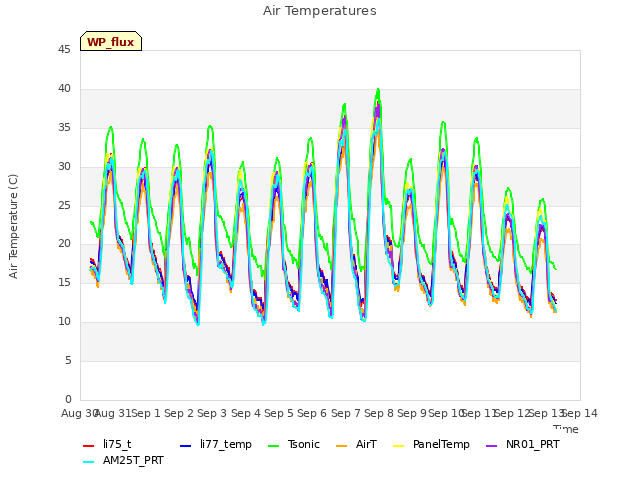Click the Tsonic peak on Sep 7
This screenshot has height=480, width=640.
click(x=345, y=104)
